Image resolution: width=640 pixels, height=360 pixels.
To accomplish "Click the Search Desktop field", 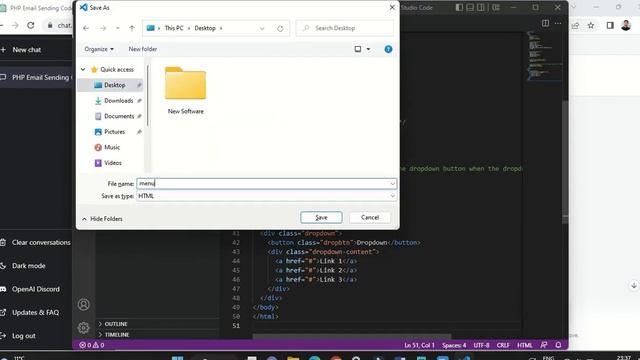I will [x=344, y=28].
